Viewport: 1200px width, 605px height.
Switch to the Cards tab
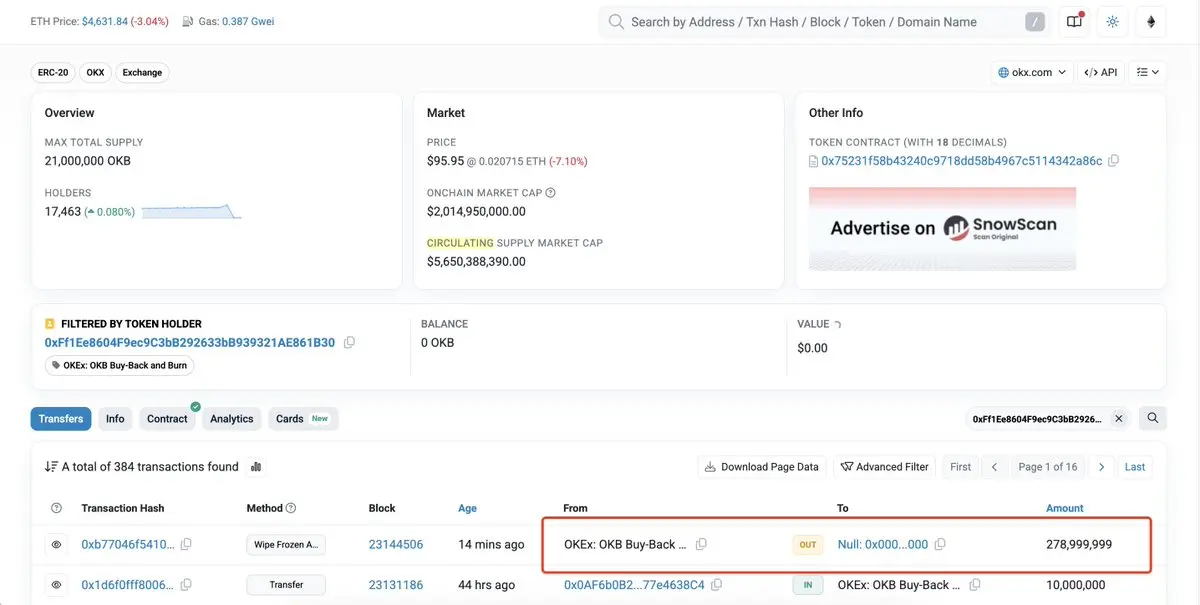coord(302,419)
